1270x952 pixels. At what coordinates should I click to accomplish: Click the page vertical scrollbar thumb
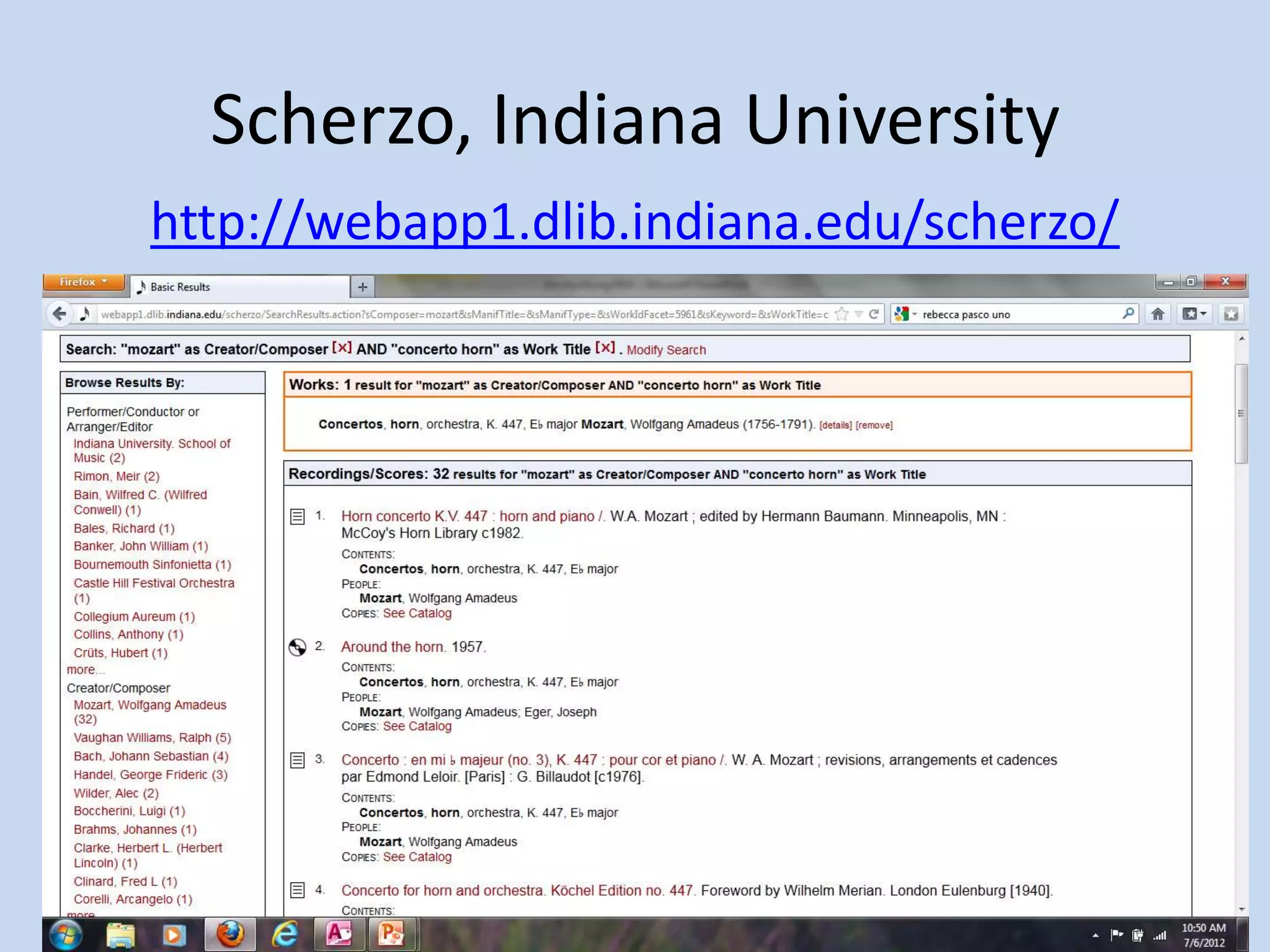1241,413
